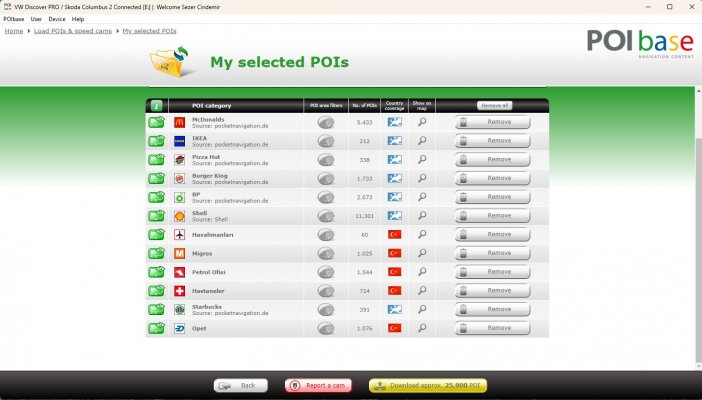Click the green folder icon for Shell
Screen dimensions: 702x400
click(156, 216)
